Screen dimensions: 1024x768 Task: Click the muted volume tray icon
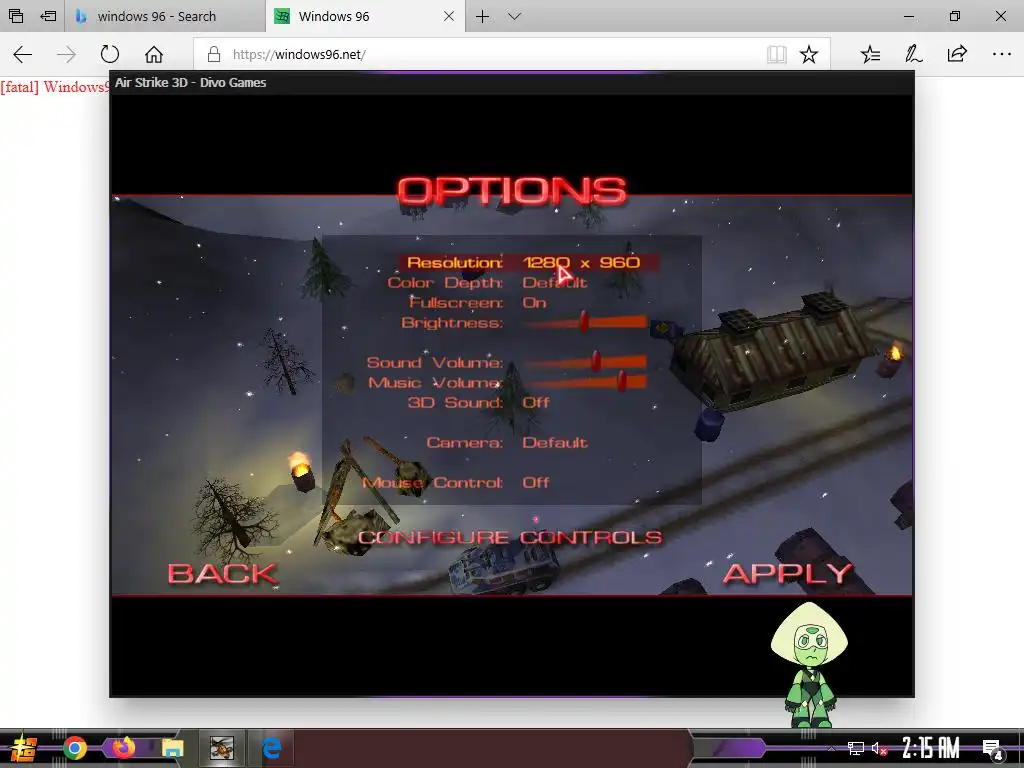(x=879, y=748)
